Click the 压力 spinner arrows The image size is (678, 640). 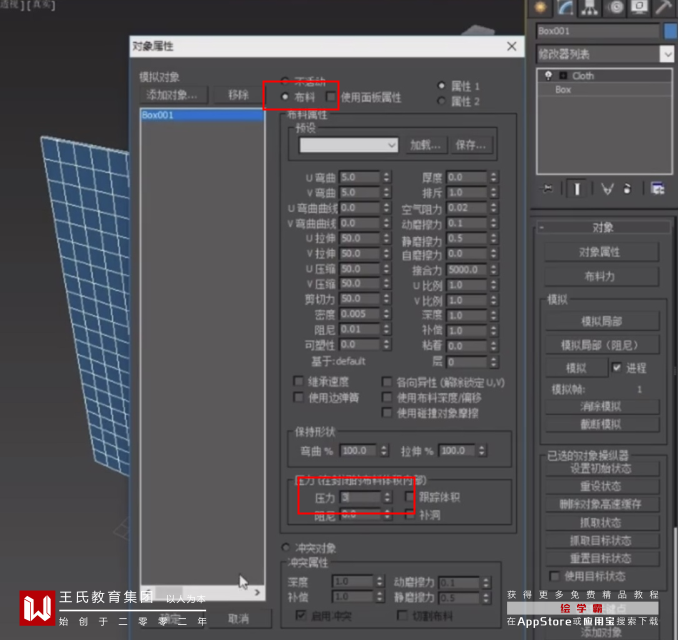(x=387, y=497)
